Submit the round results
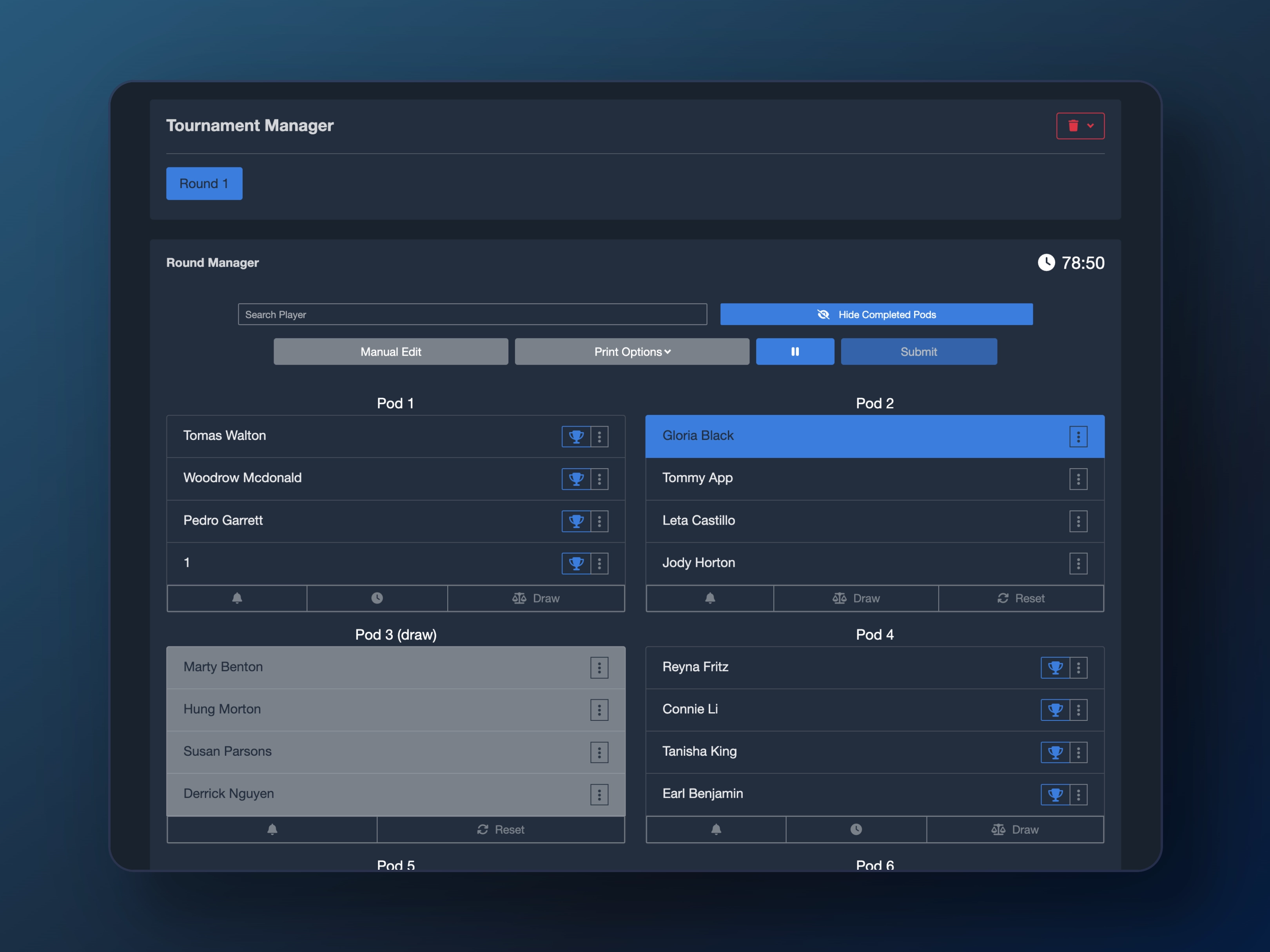Viewport: 1270px width, 952px height. pos(918,352)
